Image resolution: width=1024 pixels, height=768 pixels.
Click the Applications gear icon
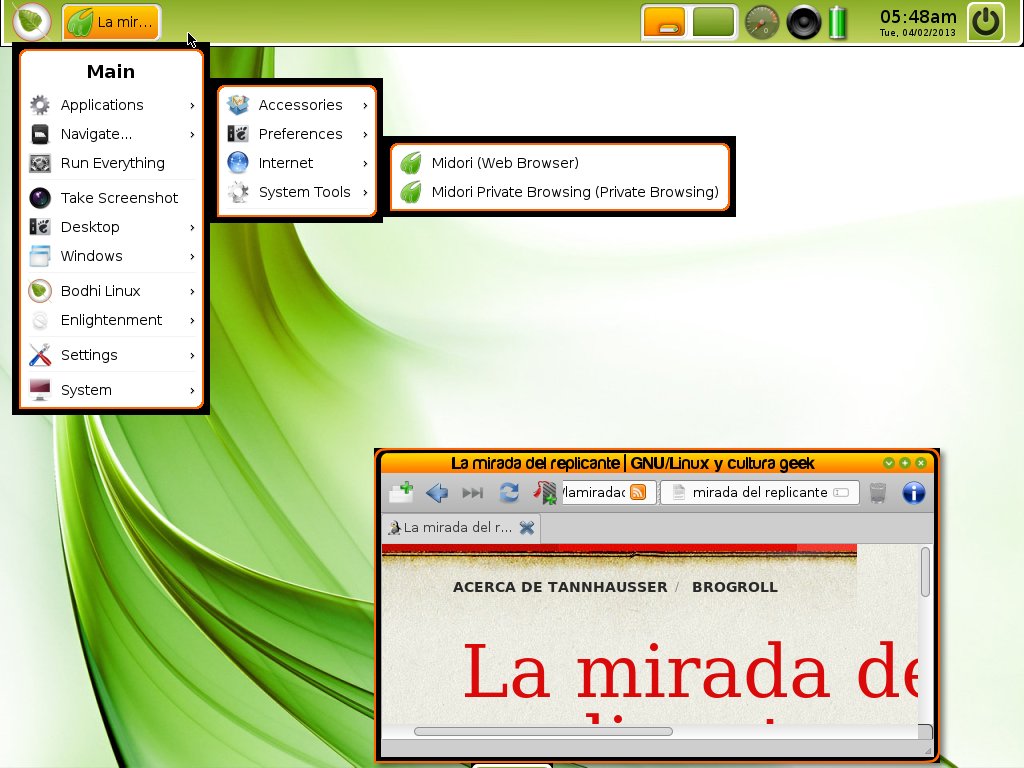click(40, 105)
